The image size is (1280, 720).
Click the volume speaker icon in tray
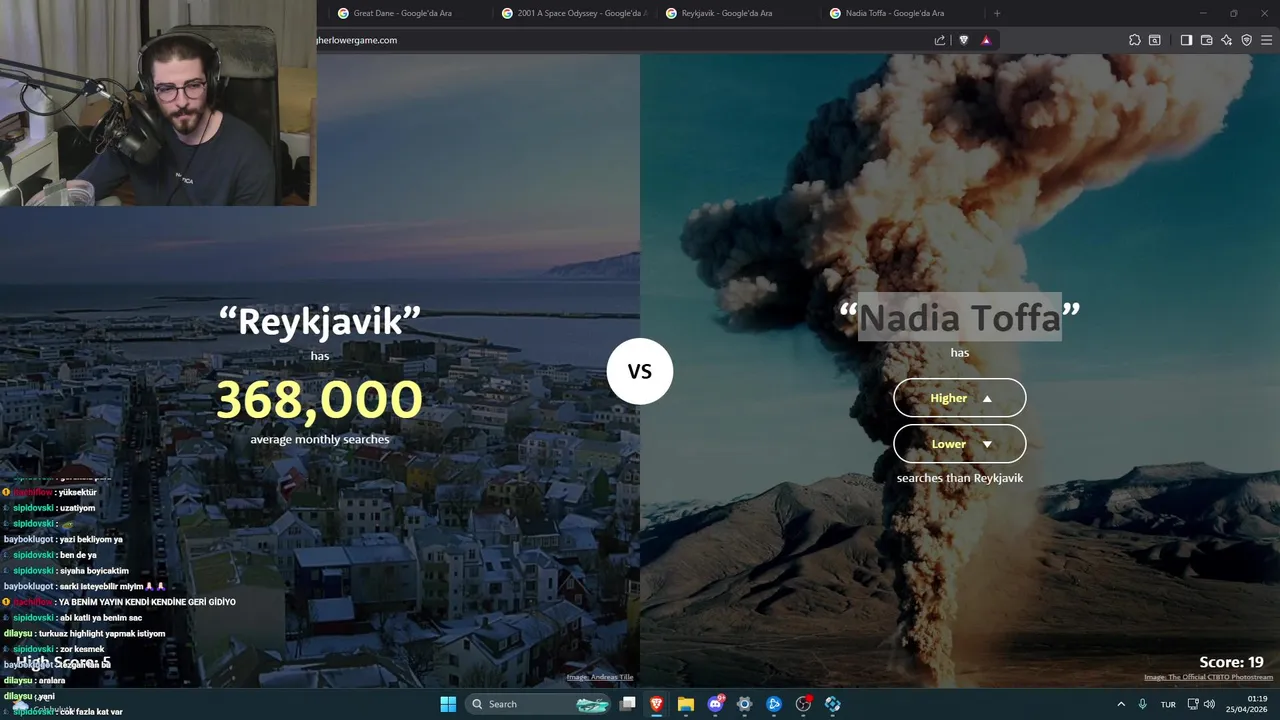point(1208,704)
